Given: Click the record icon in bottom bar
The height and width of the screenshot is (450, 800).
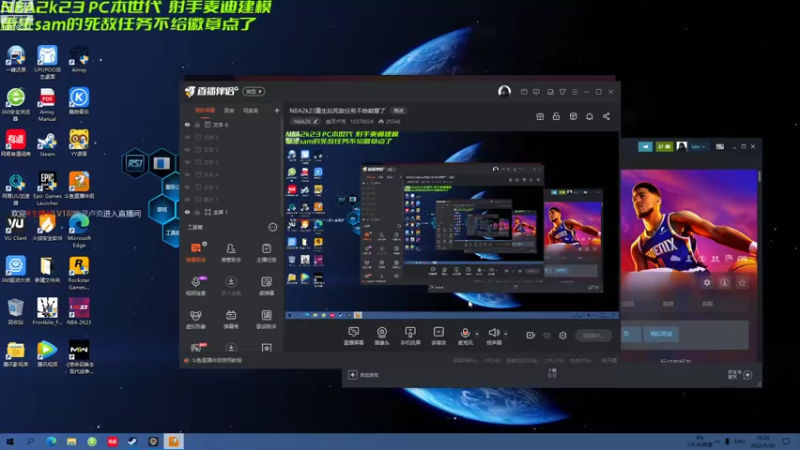Looking at the screenshot, I should point(531,335).
